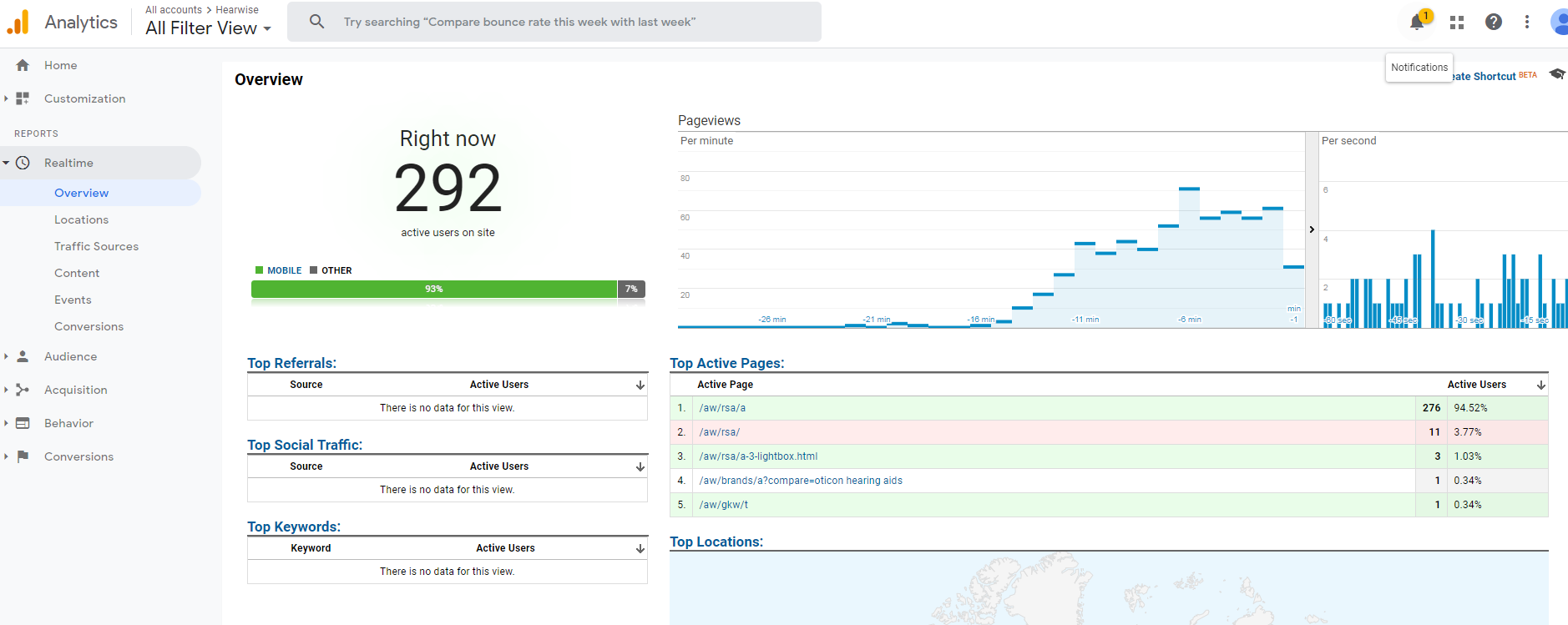
Task: Expand the Acquisition report section
Action: (75, 390)
